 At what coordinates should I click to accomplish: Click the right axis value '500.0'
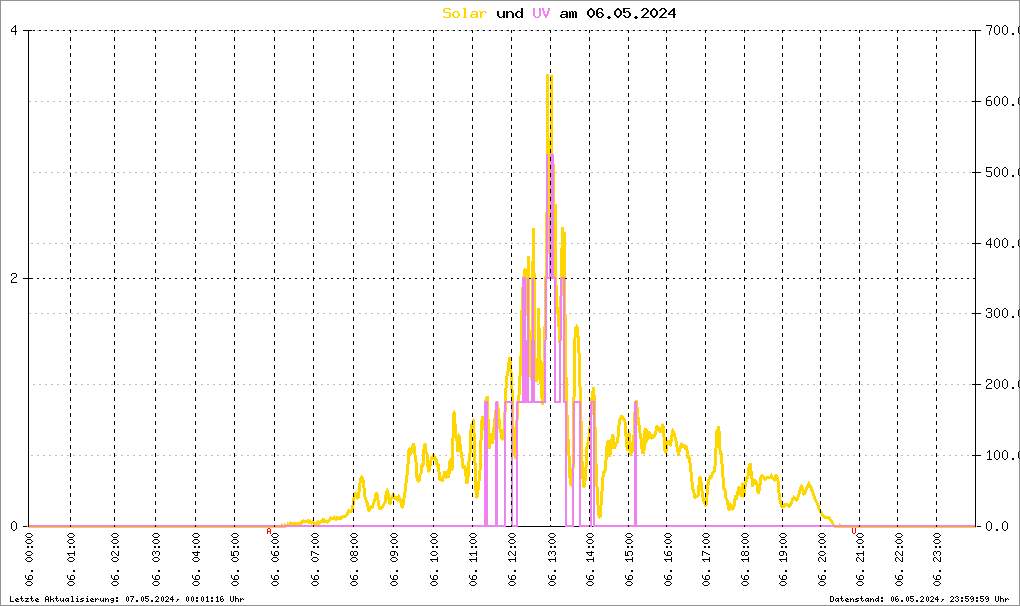point(1002,172)
